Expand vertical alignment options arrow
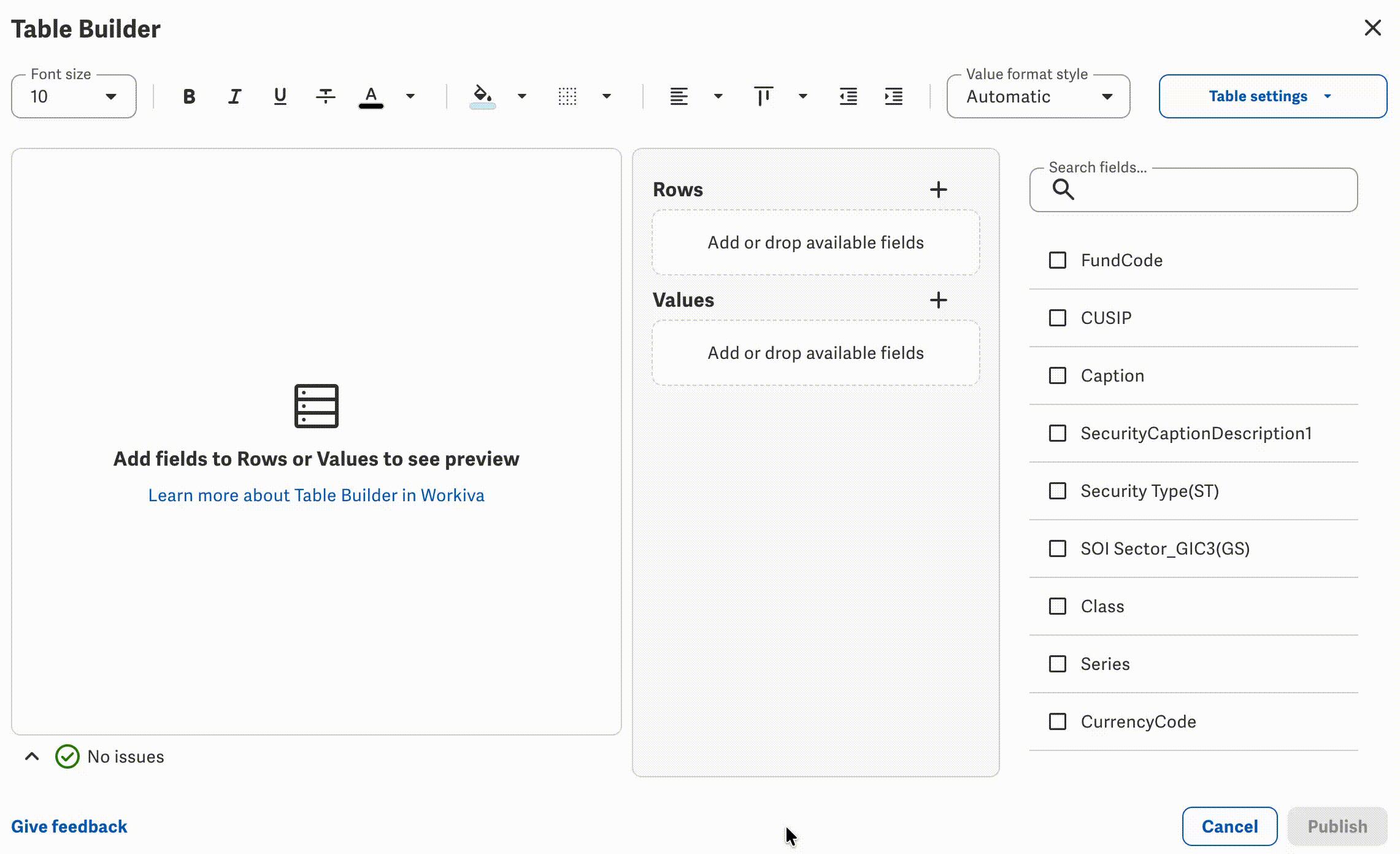The height and width of the screenshot is (854, 1400). (x=803, y=96)
